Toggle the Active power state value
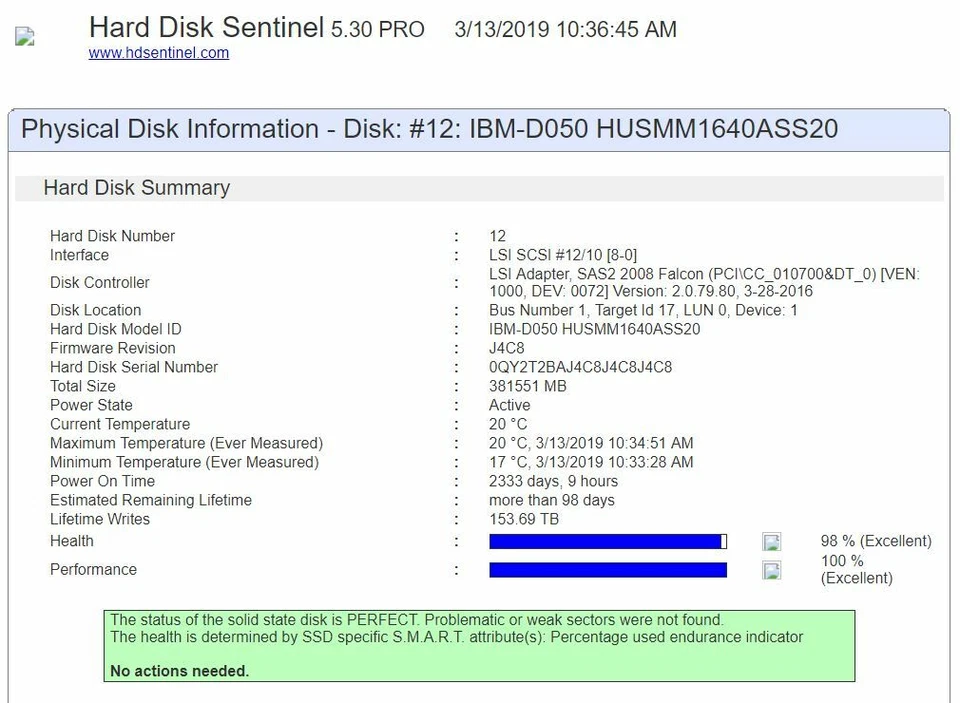 coord(508,405)
